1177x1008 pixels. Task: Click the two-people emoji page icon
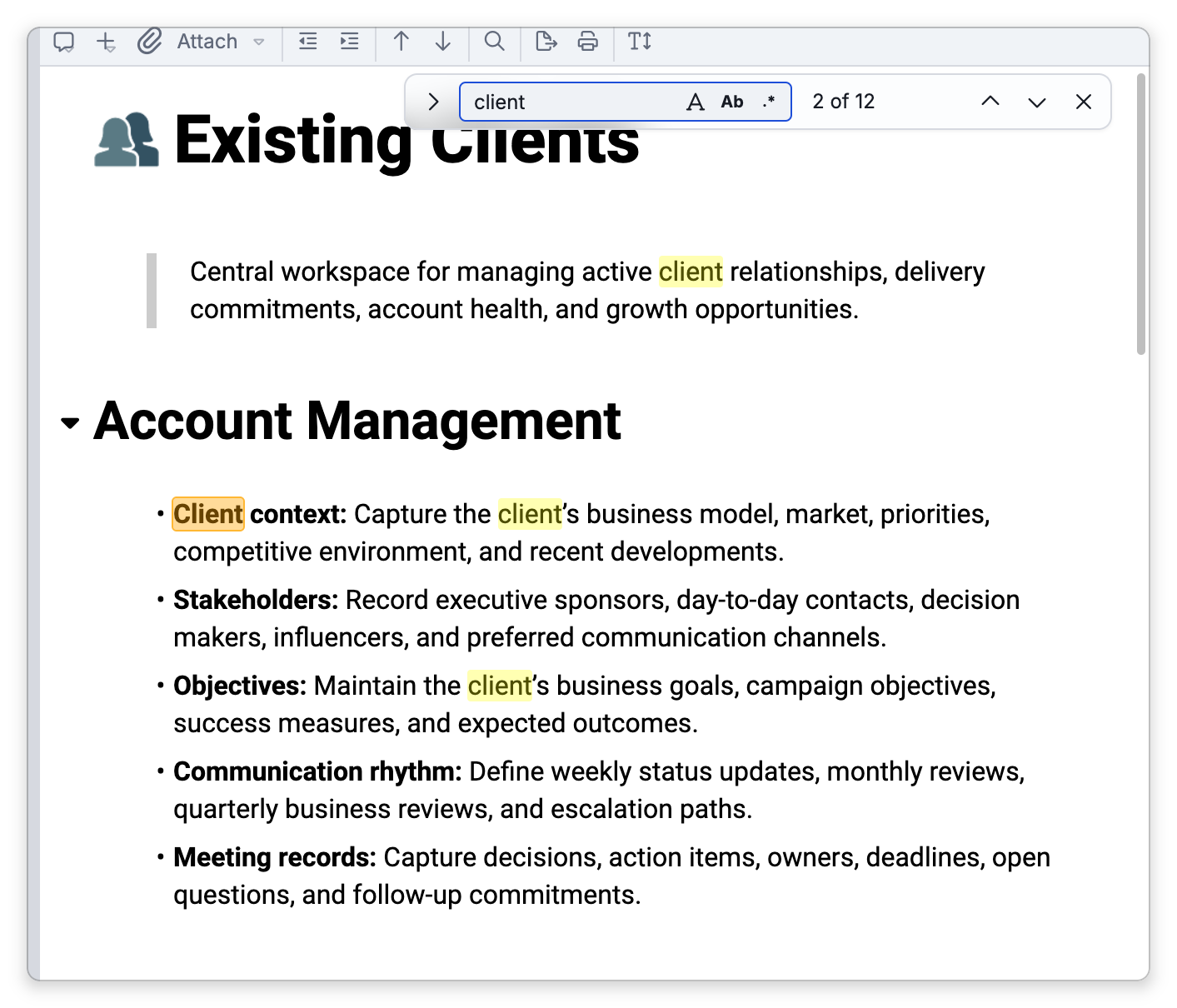point(127,141)
